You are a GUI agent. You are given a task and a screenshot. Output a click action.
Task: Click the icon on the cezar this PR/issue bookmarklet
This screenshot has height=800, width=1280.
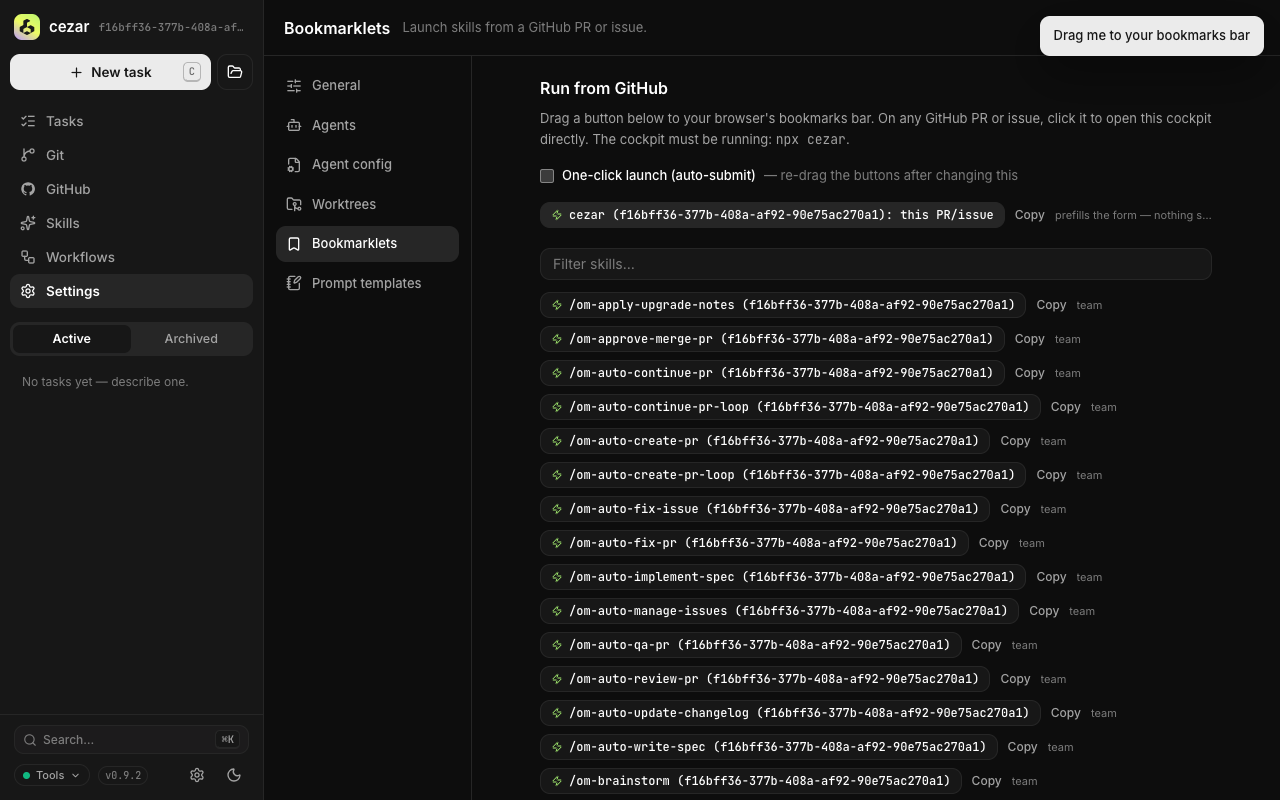[x=557, y=215]
